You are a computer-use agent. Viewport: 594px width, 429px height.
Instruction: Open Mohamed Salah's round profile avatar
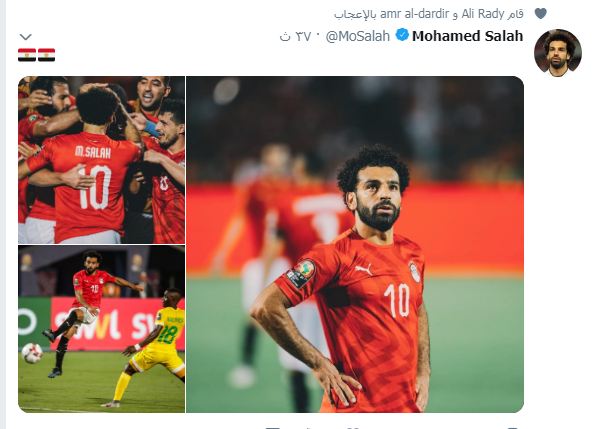tap(557, 53)
